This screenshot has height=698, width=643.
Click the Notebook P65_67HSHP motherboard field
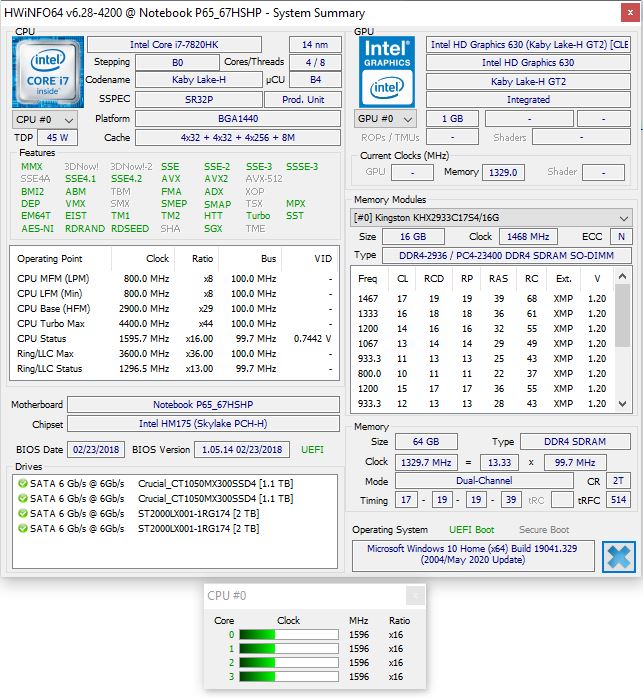pos(203,405)
